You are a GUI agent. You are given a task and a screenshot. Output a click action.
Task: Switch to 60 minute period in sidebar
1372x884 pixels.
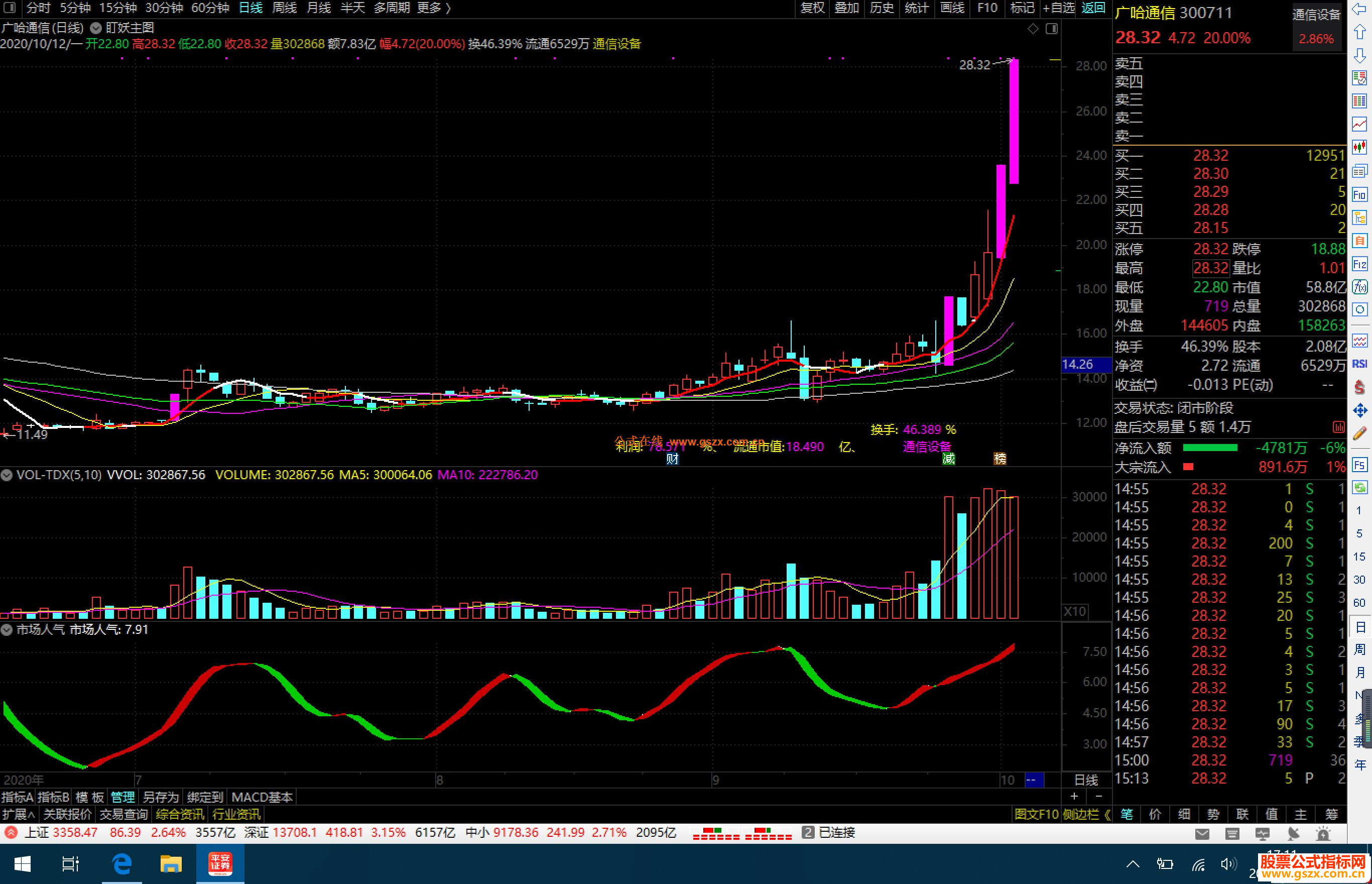point(1359,603)
